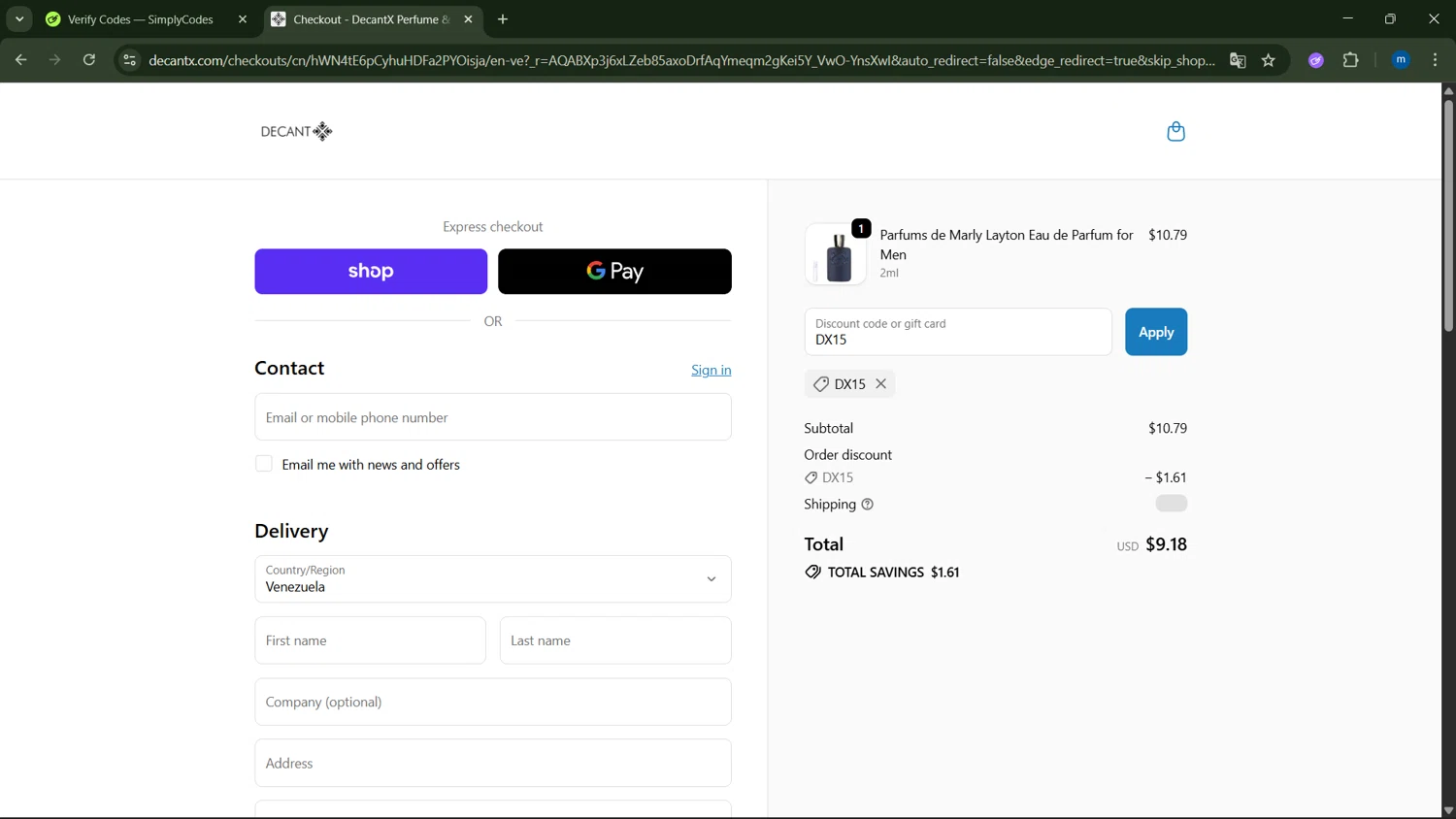Viewport: 1456px width, 819px height.
Task: Focus the Email or mobile phone field
Action: 493,417
